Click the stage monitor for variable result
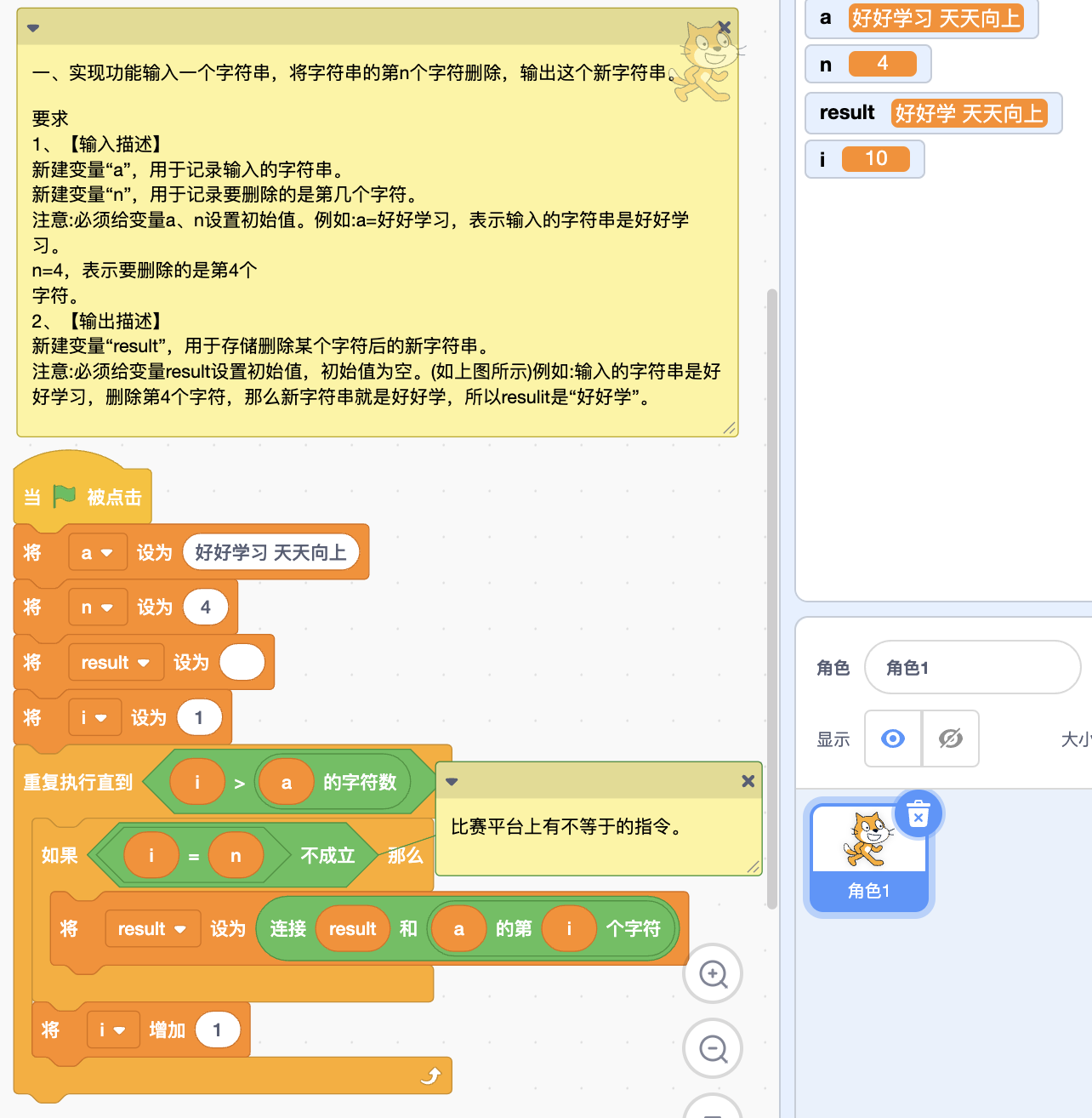This screenshot has width=1092, height=1118. click(933, 113)
